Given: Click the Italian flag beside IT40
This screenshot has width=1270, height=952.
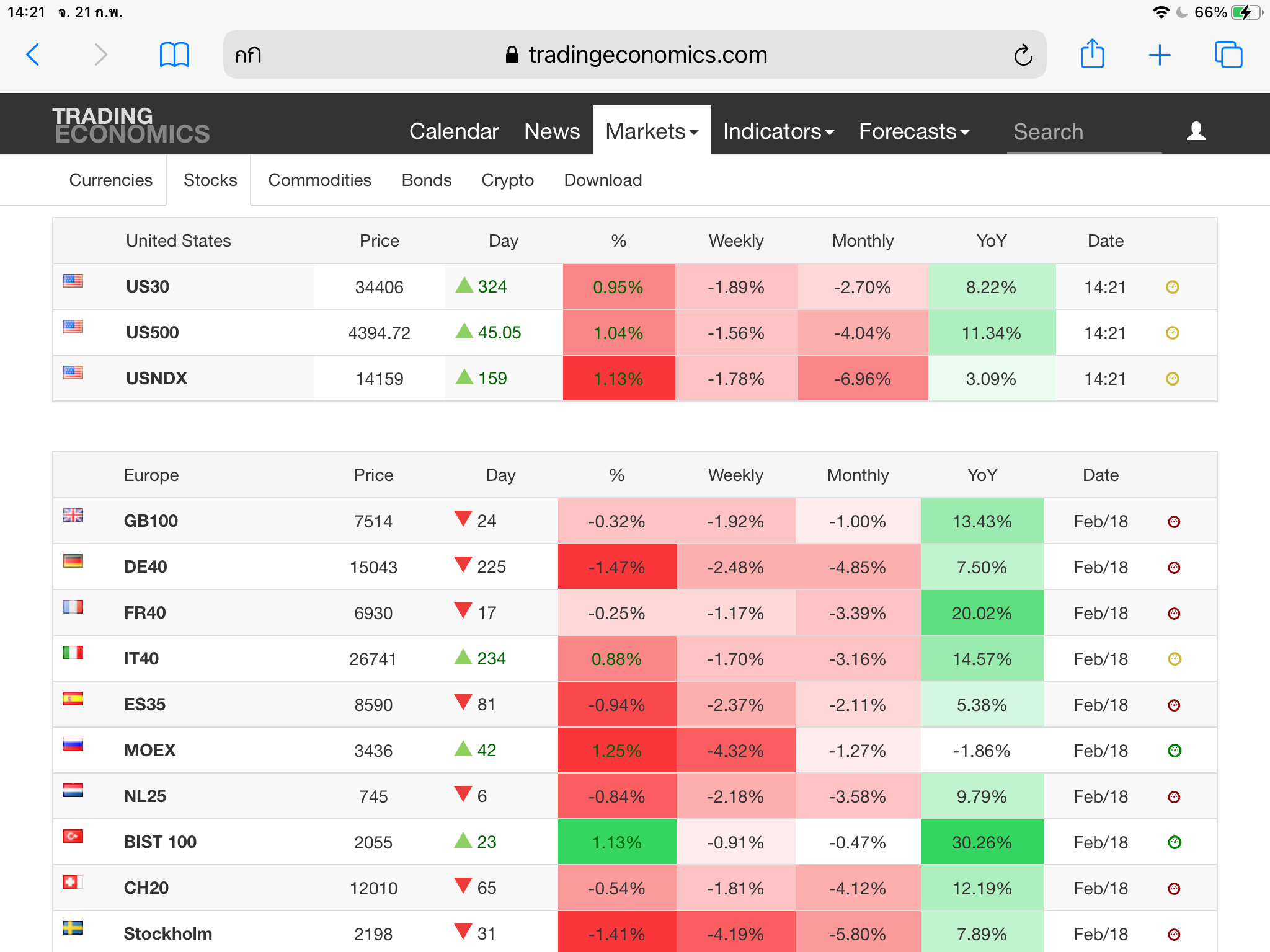Looking at the screenshot, I should click(73, 653).
